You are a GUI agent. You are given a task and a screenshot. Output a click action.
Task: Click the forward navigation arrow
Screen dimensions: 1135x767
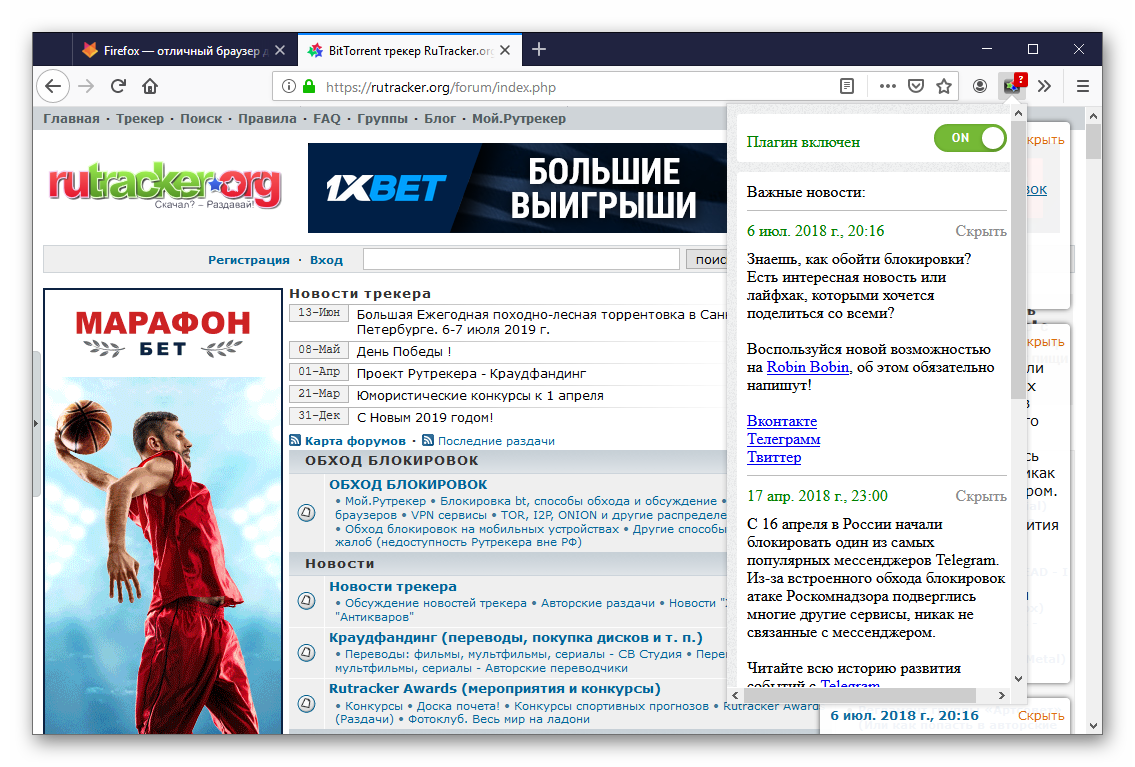coord(86,87)
